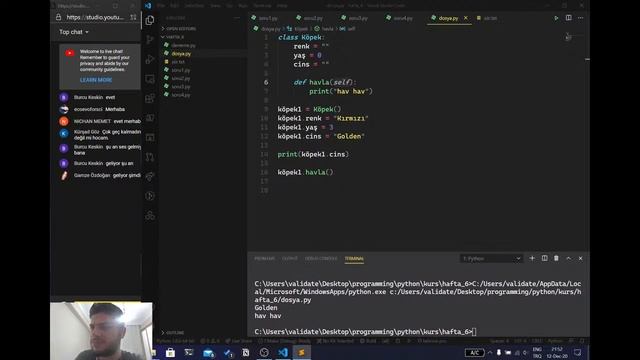The width and height of the screenshot is (640, 360).
Task: Open OBS Studio from taskbar
Action: 264,353
